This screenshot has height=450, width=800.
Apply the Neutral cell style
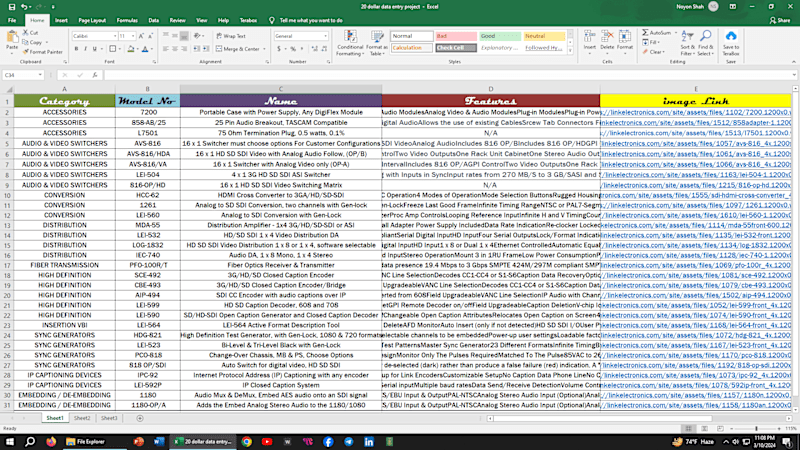pyautogui.click(x=544, y=36)
